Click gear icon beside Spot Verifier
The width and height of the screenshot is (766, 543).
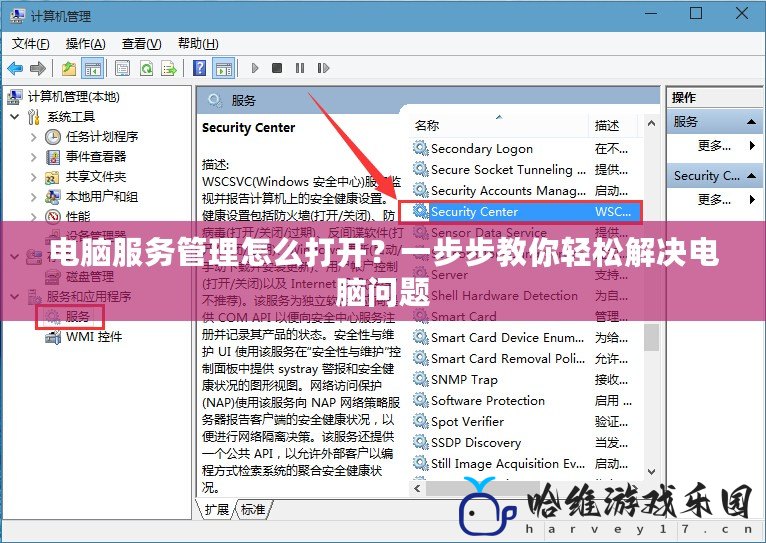[421, 421]
